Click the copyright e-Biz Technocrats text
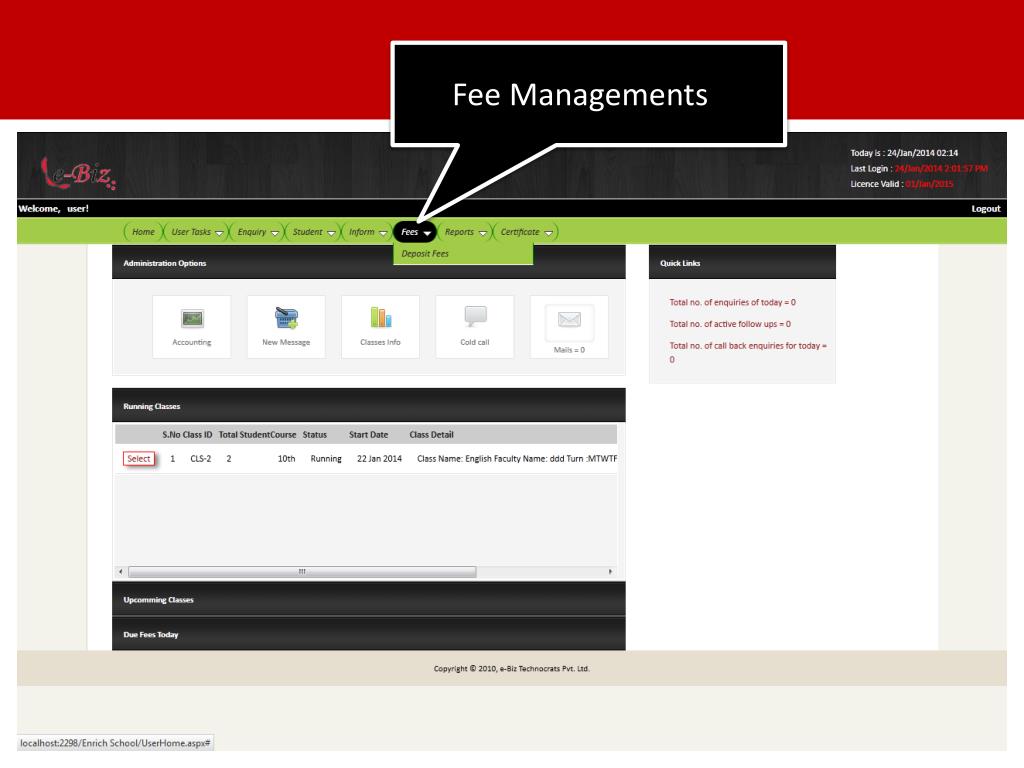Image resolution: width=1024 pixels, height=768 pixels. point(511,669)
